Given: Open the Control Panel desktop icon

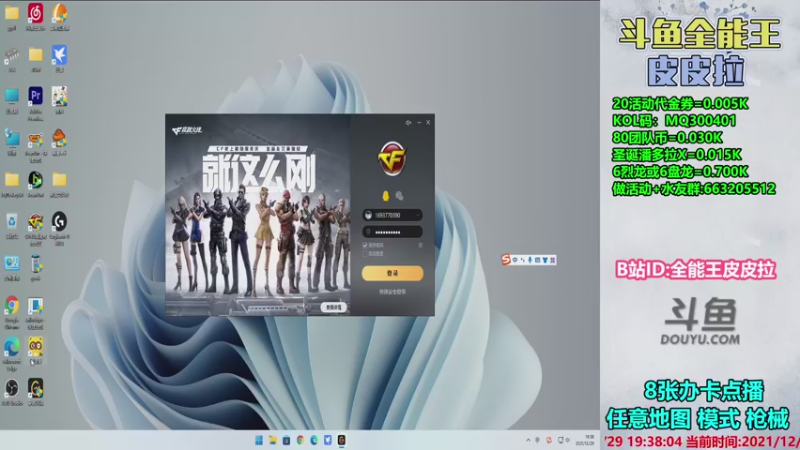Looking at the screenshot, I should click(x=12, y=264).
